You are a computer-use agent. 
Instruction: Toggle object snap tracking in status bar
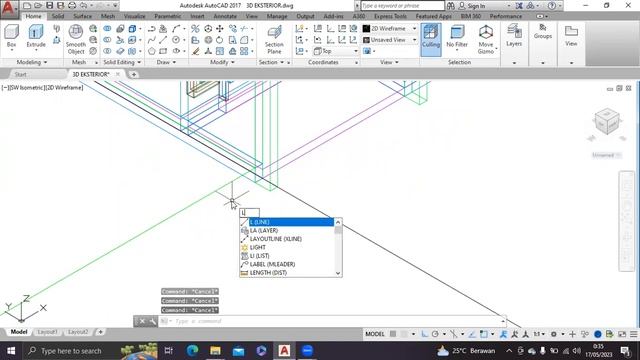pyautogui.click(x=472, y=334)
